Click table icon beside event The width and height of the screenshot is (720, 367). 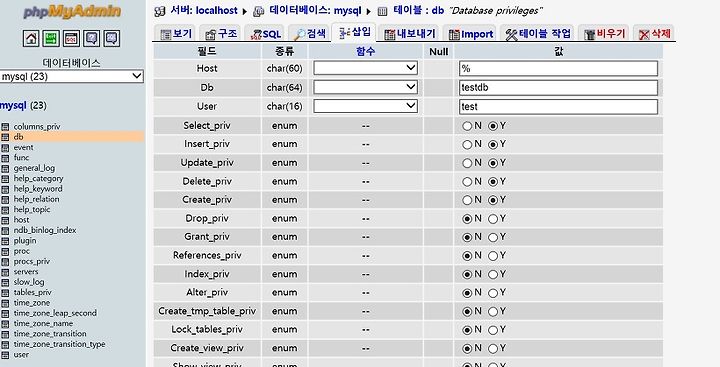click(x=5, y=147)
